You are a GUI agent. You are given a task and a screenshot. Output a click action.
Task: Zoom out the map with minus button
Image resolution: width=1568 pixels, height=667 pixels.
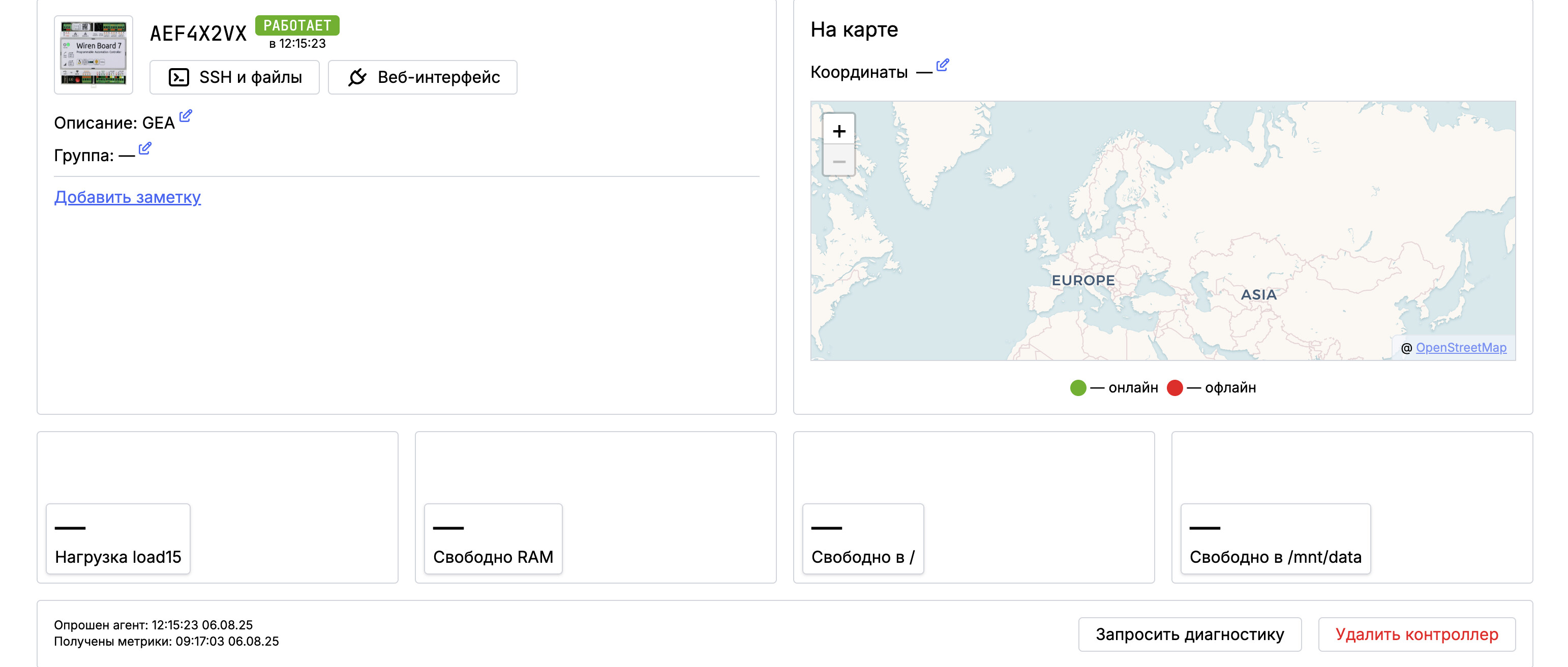pos(839,161)
